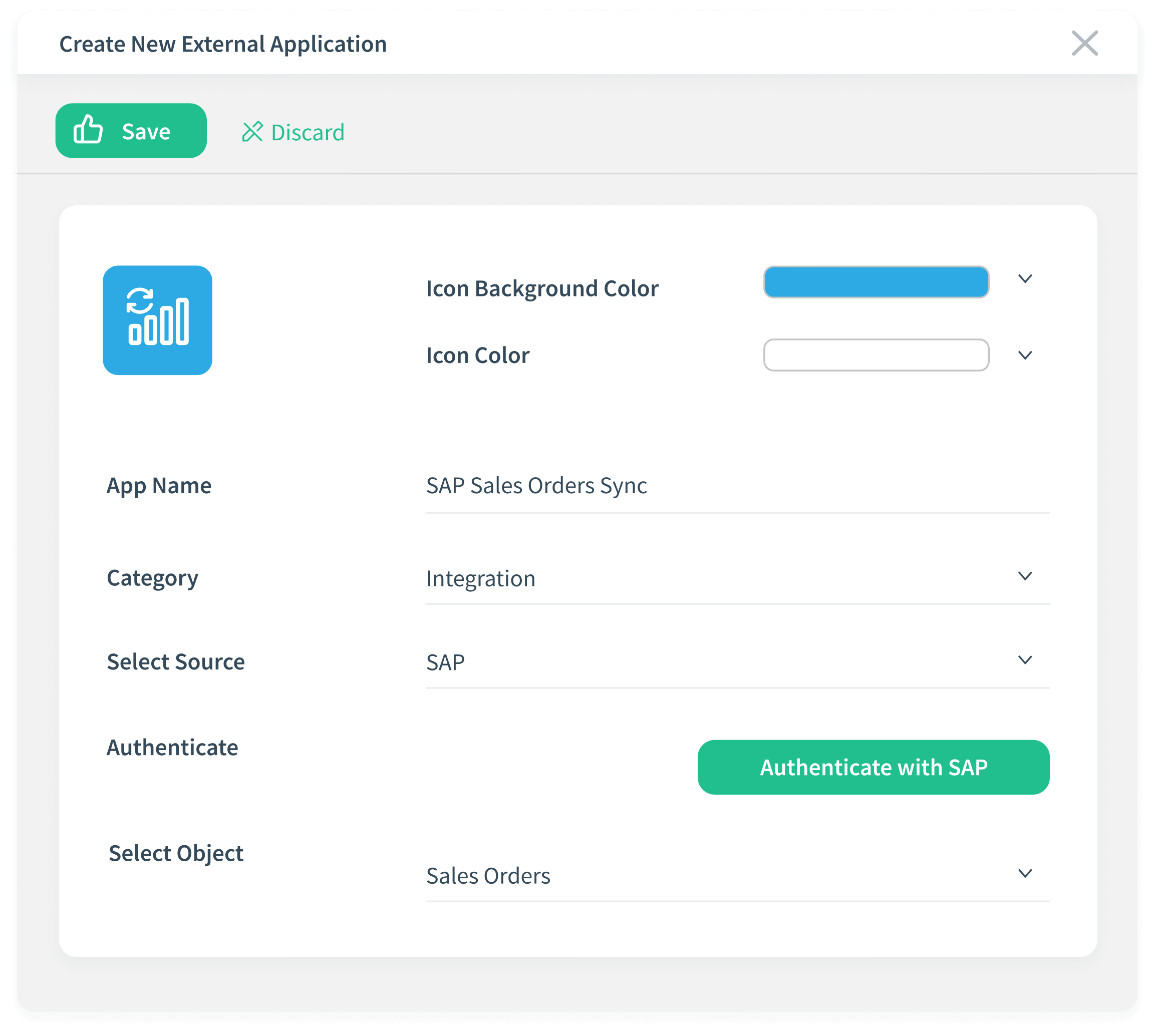Screen dimensions: 1155x1036
Task: Expand the Select Object dropdown showing Sales Orders
Action: click(1025, 874)
